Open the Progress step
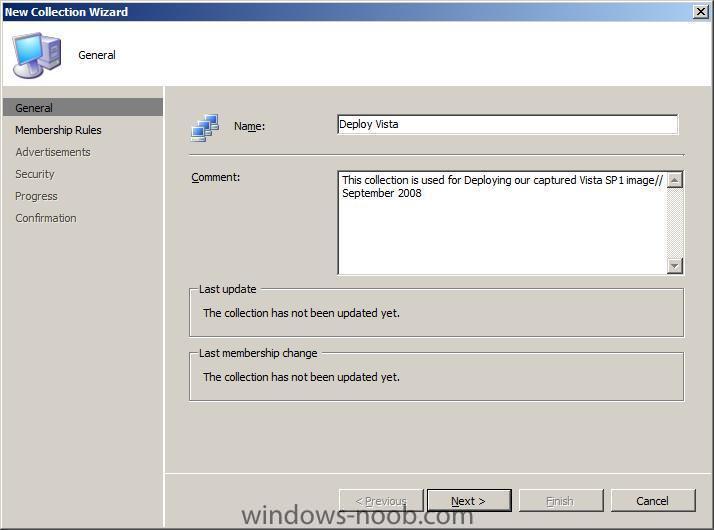Viewport: 714px width, 530px height. (x=36, y=196)
